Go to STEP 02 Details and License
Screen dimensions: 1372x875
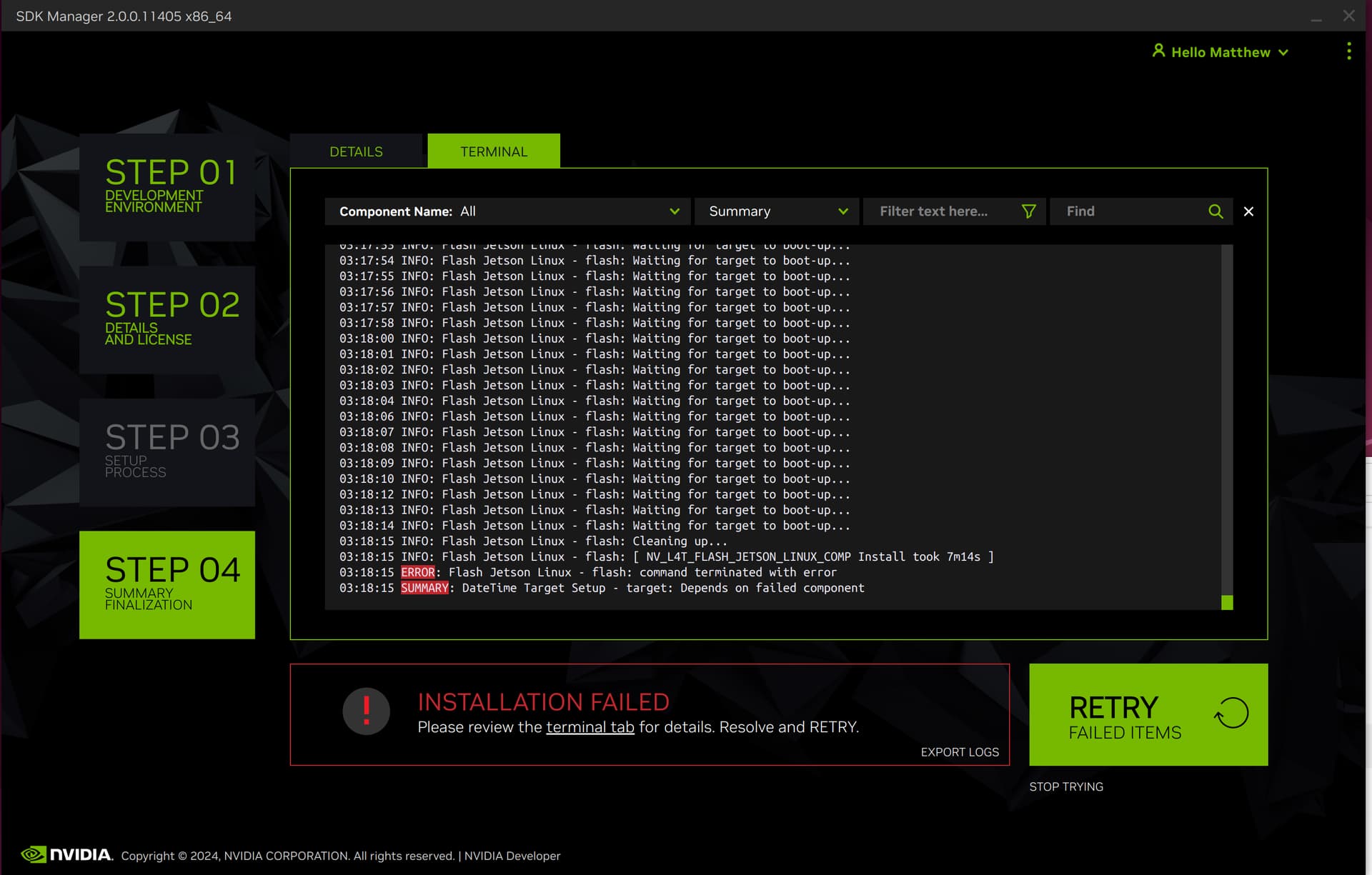[167, 320]
